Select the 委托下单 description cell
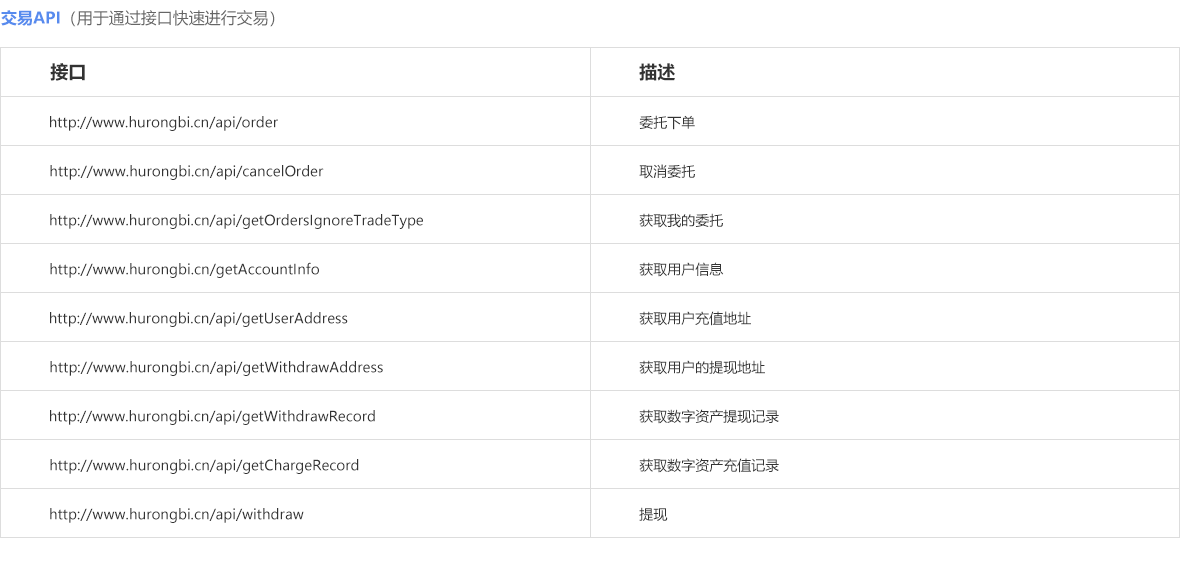 click(x=667, y=122)
